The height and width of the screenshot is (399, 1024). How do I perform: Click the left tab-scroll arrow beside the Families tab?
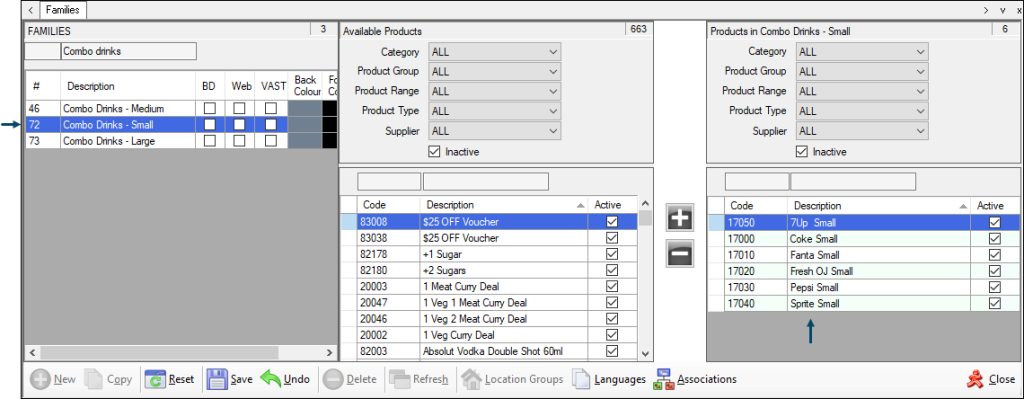(x=30, y=10)
